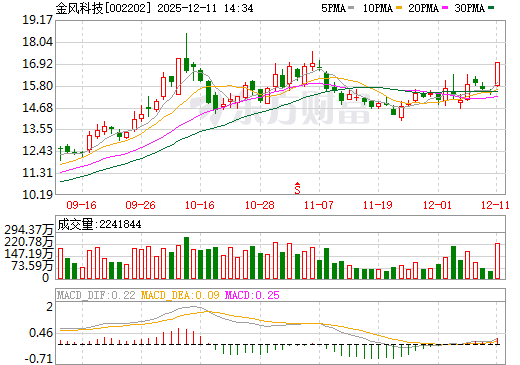Click the 220.78万 volume axis label

pyautogui.click(x=29, y=242)
